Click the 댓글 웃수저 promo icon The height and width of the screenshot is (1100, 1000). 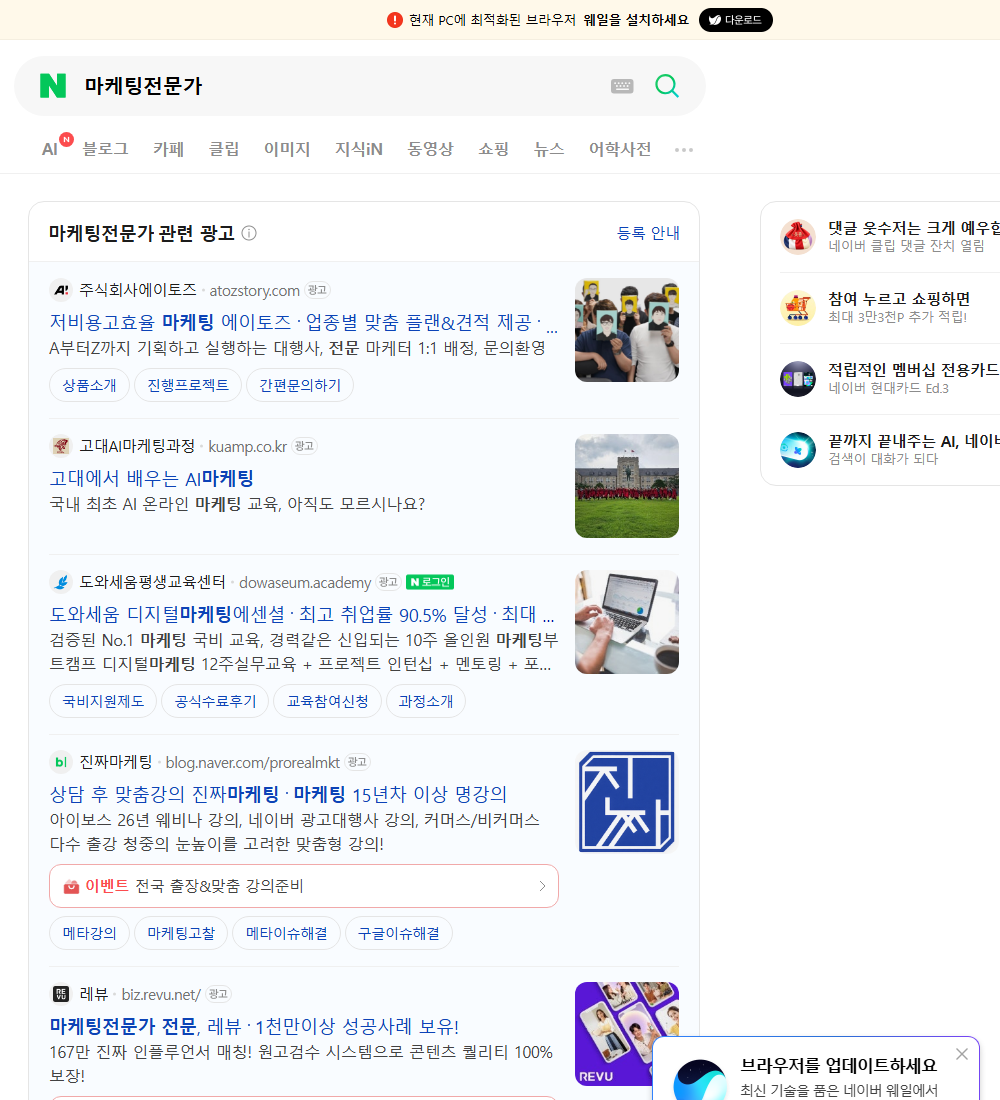point(798,236)
